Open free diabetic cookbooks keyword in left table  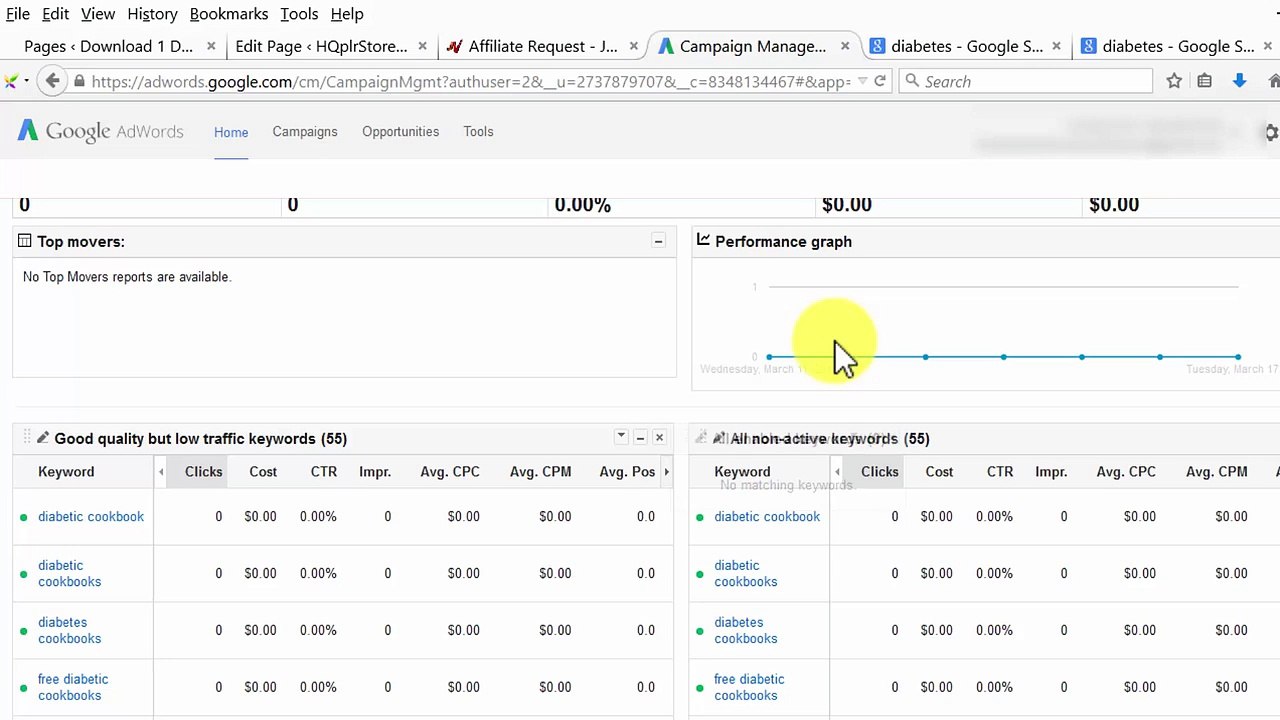click(73, 687)
